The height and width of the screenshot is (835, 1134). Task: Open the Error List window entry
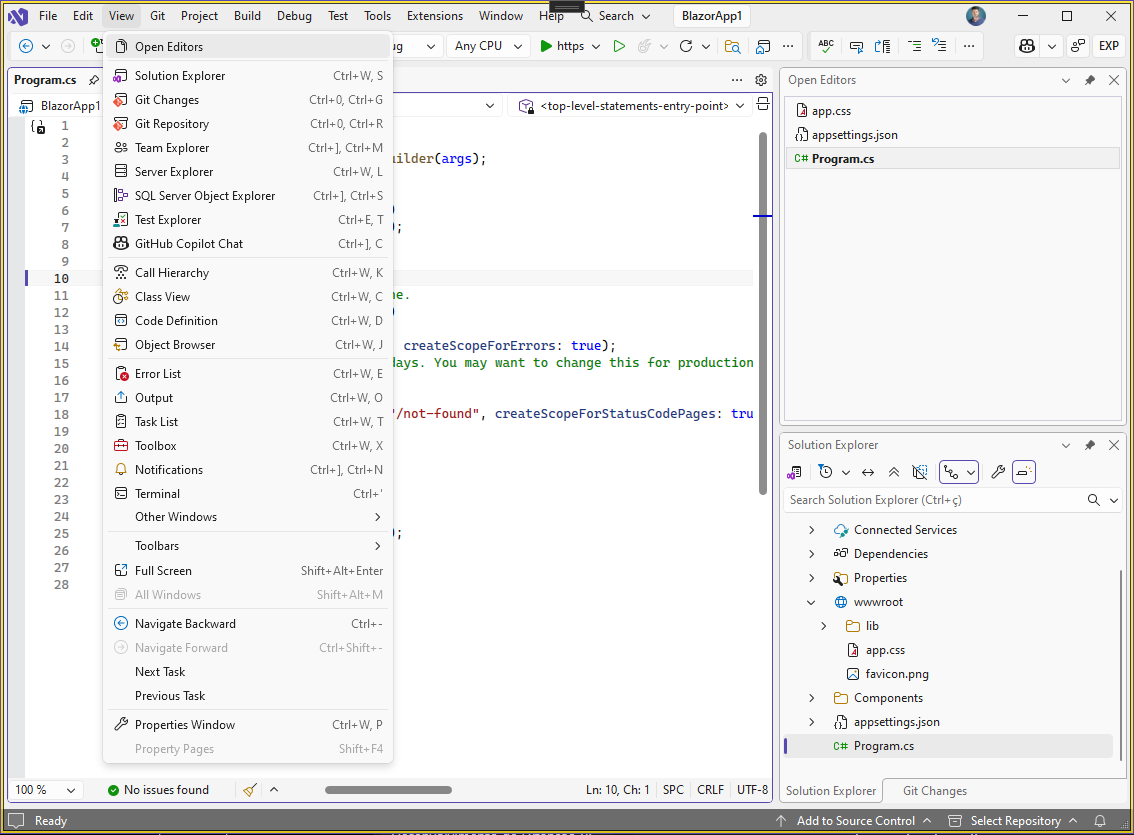pyautogui.click(x=248, y=374)
